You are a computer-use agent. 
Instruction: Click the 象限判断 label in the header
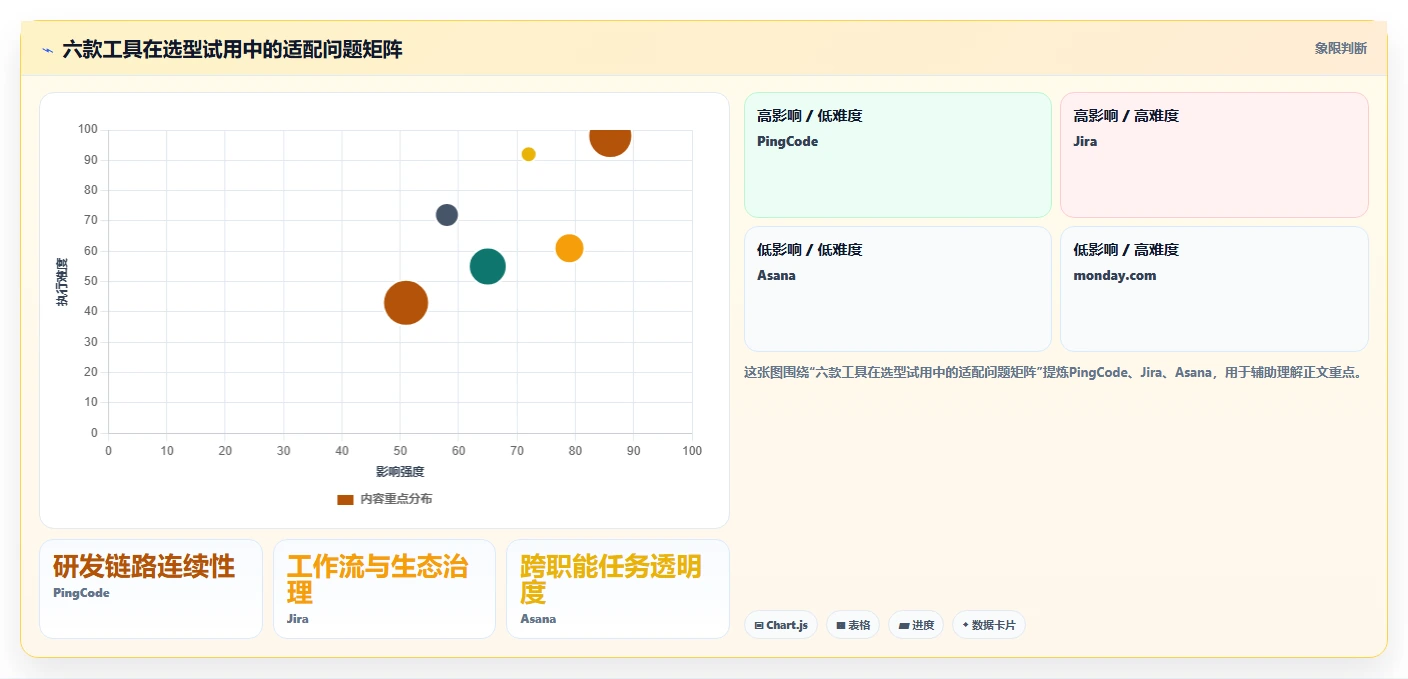pyautogui.click(x=1340, y=48)
